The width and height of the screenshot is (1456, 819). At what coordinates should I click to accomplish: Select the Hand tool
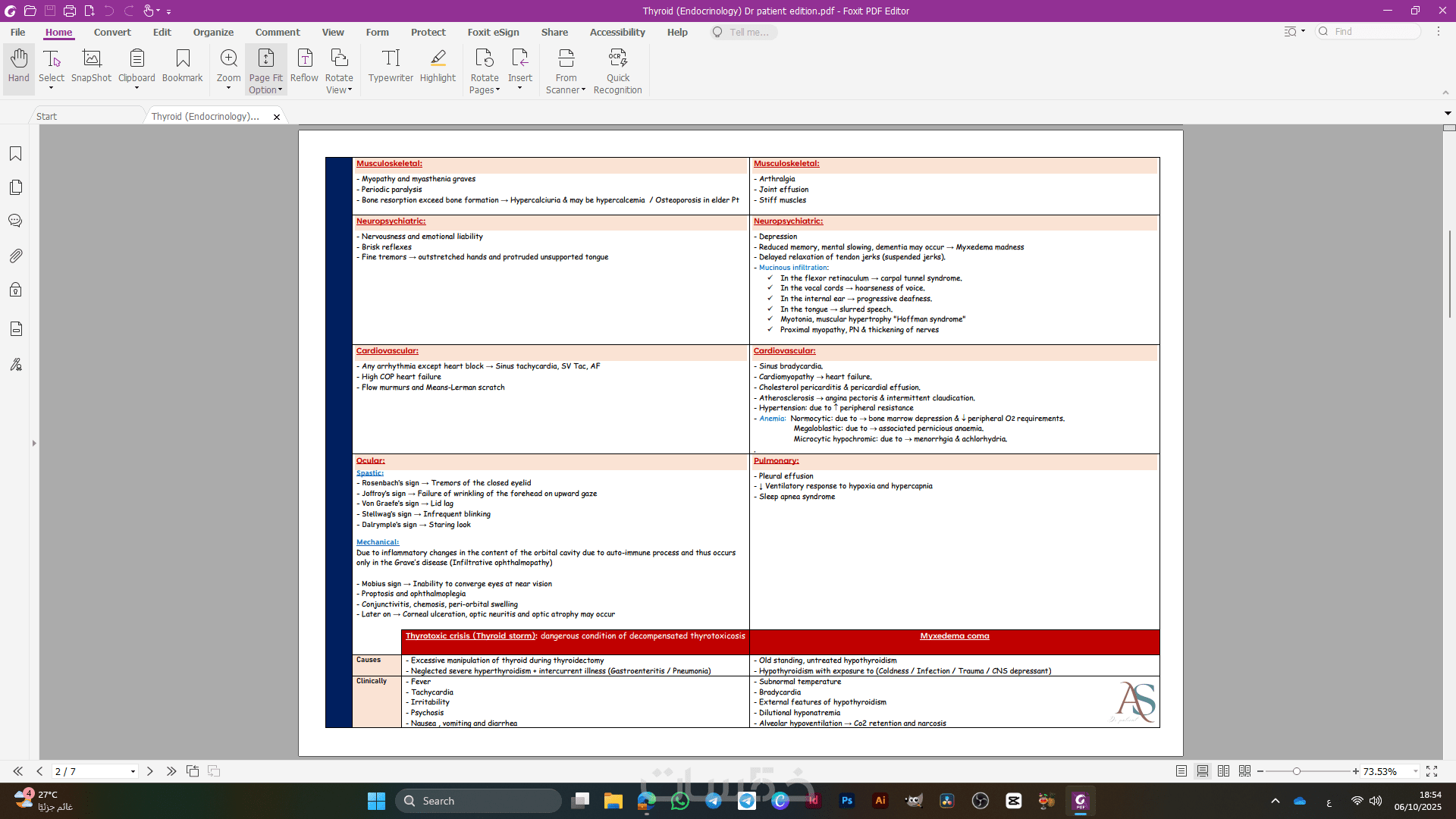tap(18, 67)
